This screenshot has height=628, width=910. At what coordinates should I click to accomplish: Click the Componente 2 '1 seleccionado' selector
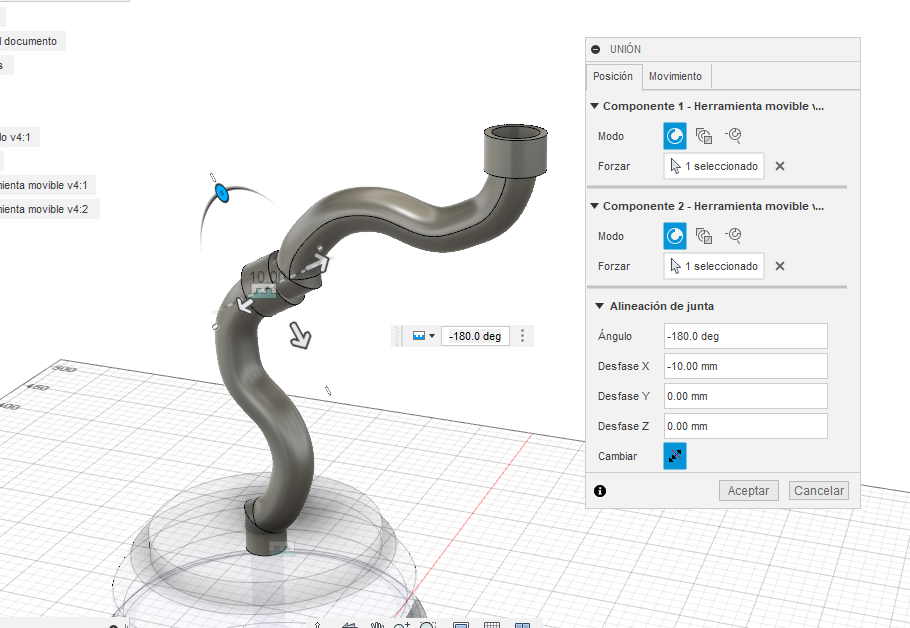tap(714, 266)
